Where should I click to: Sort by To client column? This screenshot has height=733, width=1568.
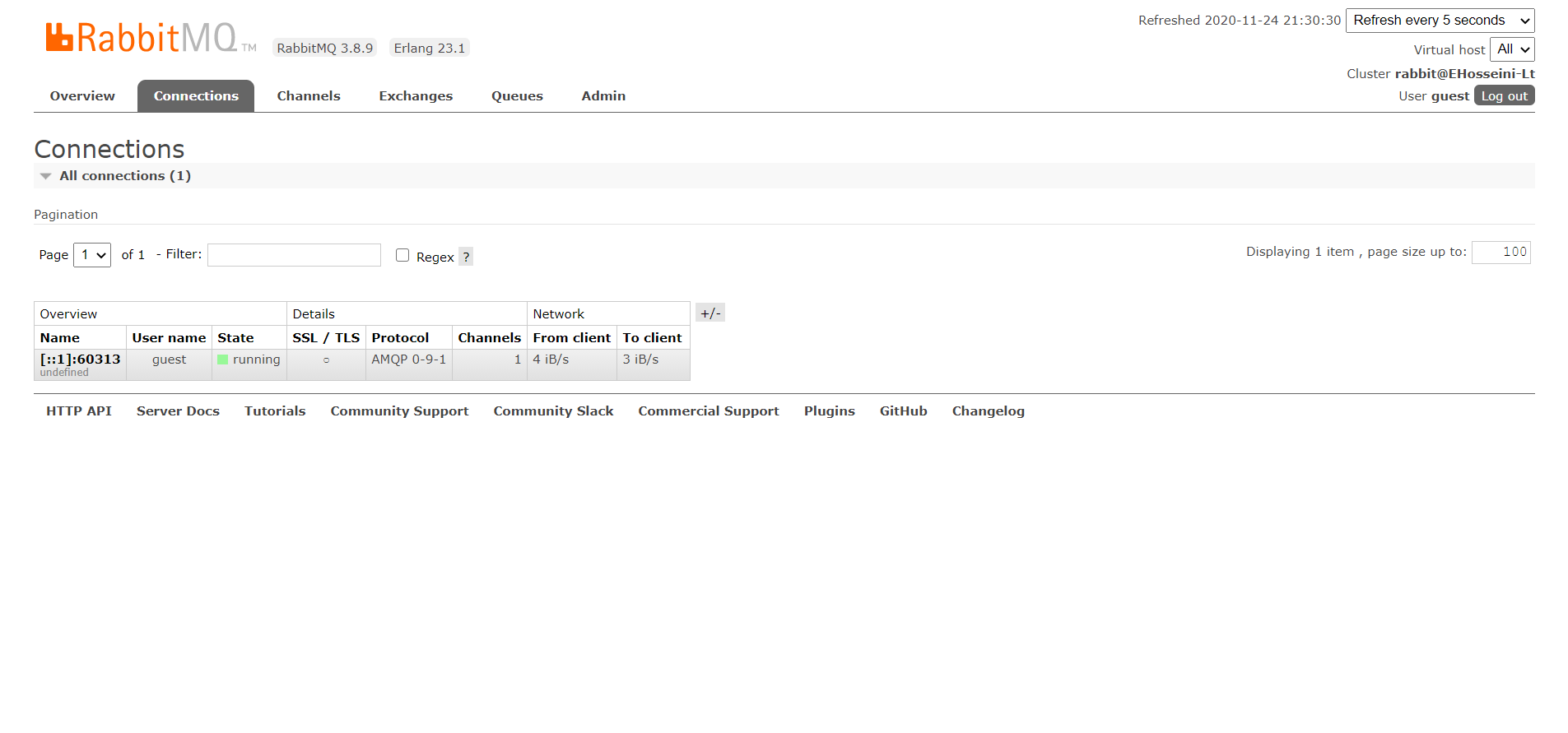(x=652, y=338)
